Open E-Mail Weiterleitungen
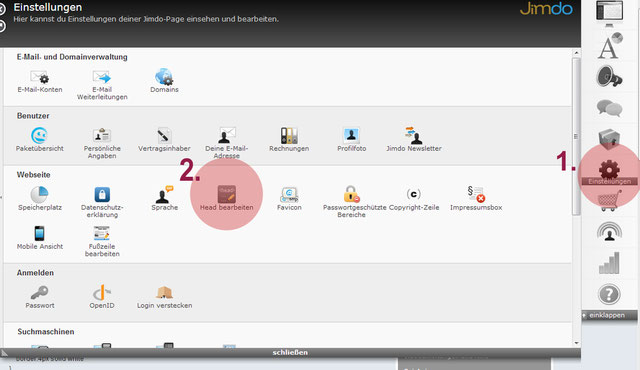Screen dimensions: 640x370 (102, 85)
